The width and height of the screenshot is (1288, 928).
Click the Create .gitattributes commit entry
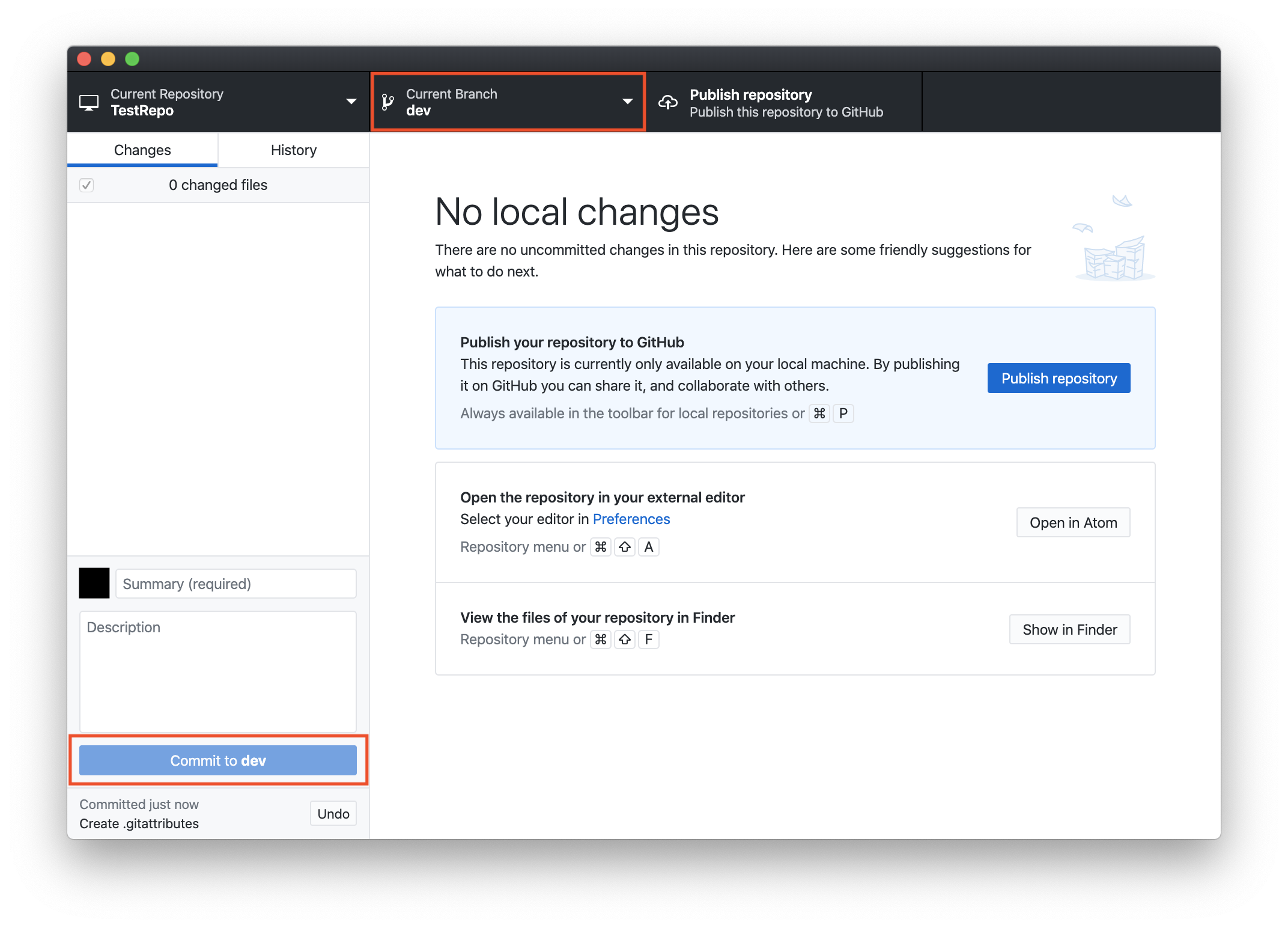(139, 823)
